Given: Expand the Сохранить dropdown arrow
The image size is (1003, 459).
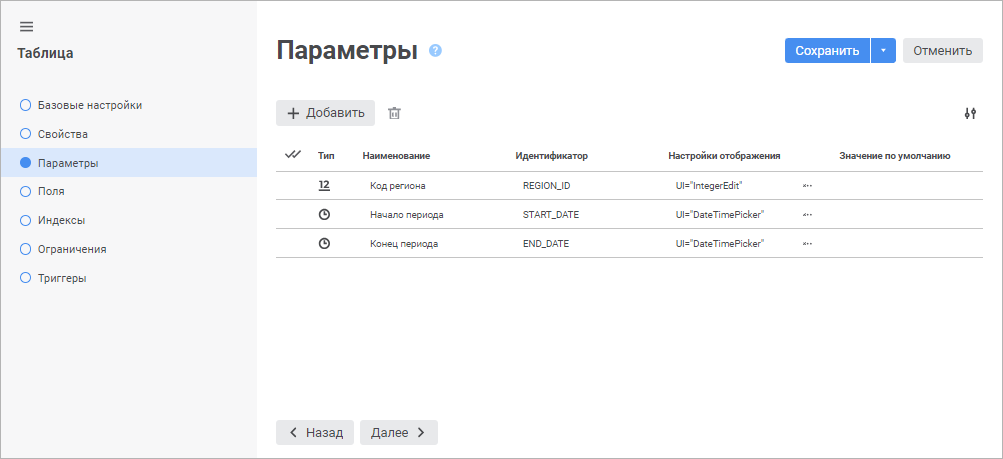Looking at the screenshot, I should coord(883,51).
